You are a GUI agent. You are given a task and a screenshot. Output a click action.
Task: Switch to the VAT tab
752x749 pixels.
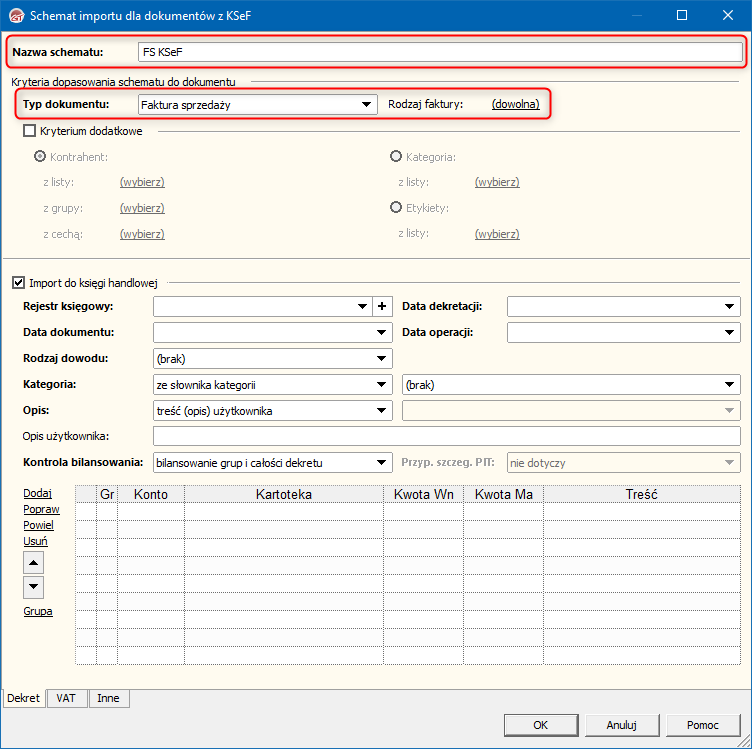[68, 699]
